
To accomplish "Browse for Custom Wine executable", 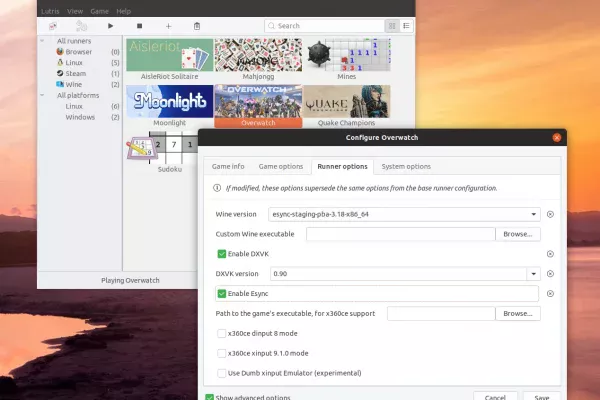I will coord(518,234).
